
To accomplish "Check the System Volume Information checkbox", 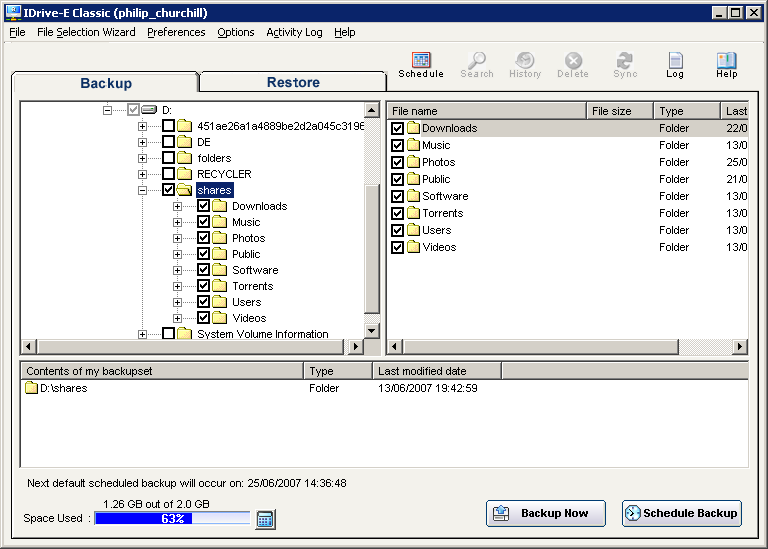I will pos(168,334).
